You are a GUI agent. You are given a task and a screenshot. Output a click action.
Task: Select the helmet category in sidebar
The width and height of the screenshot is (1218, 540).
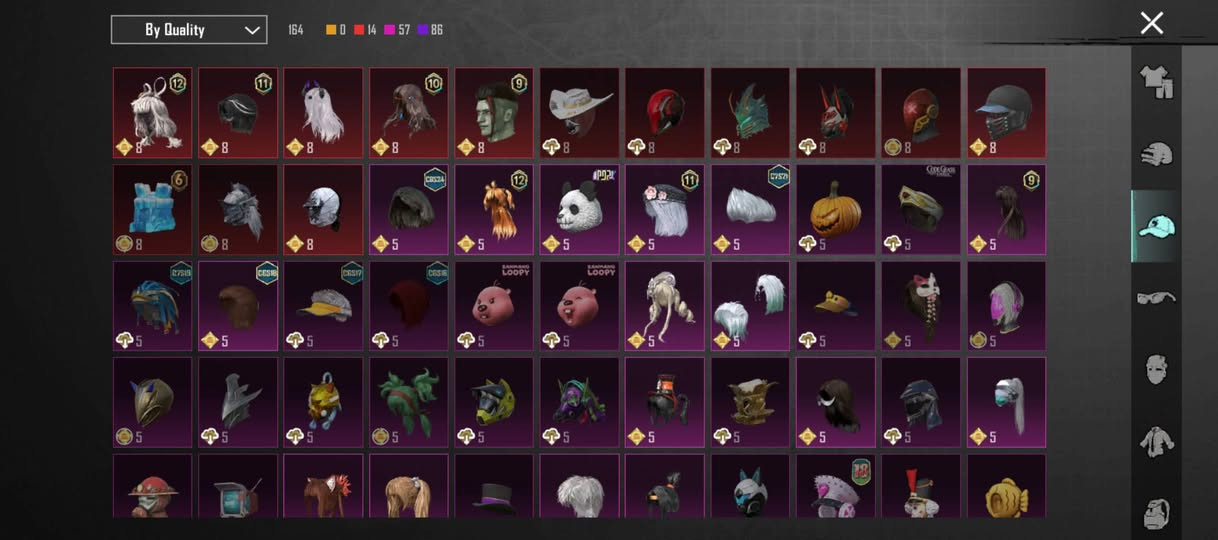click(x=1156, y=154)
